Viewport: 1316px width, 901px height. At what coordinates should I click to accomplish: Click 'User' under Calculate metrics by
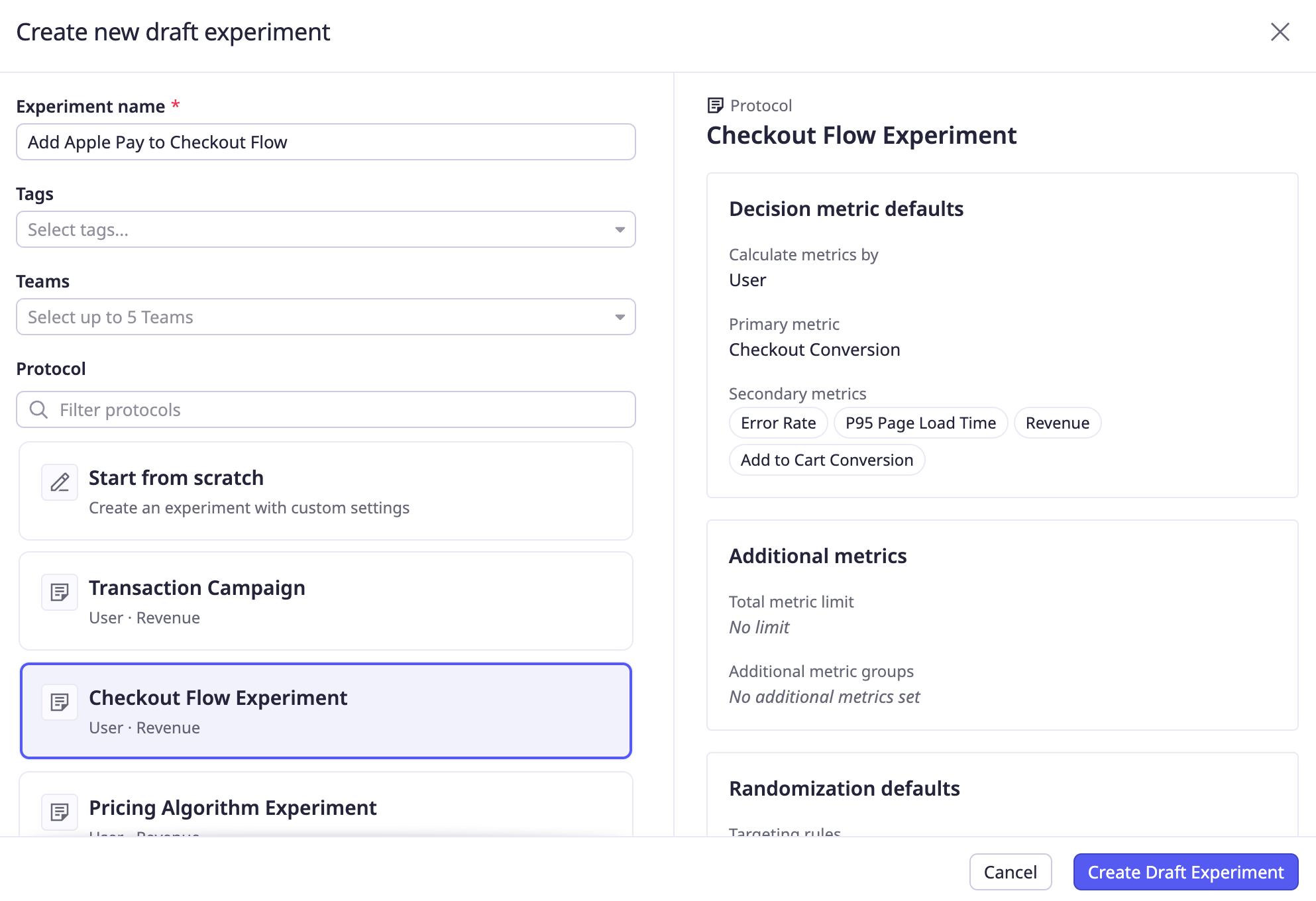[747, 280]
